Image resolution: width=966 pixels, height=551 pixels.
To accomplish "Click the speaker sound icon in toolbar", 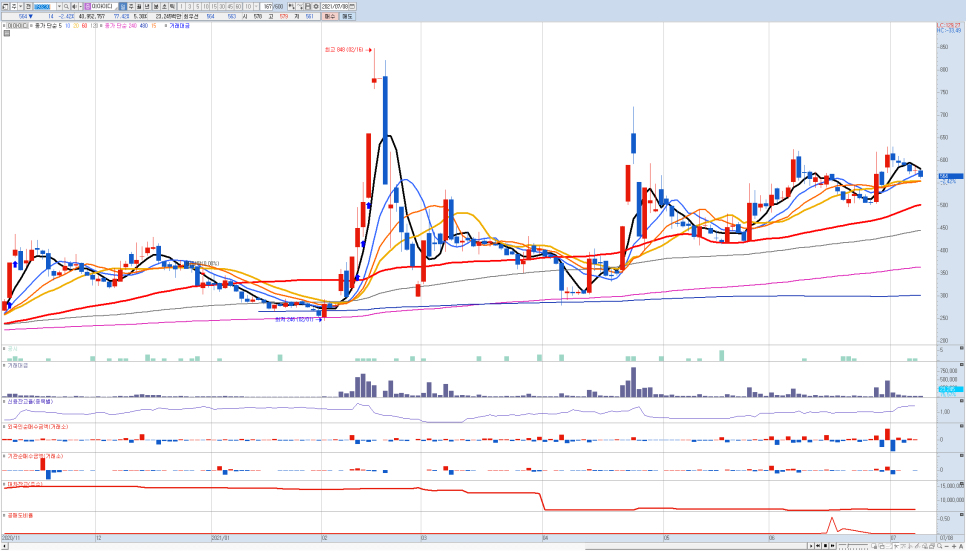I will coord(75,6).
